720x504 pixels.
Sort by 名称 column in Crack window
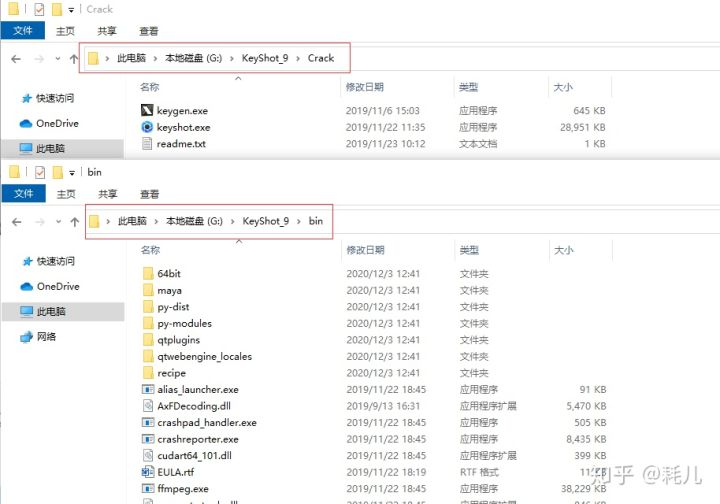point(150,87)
